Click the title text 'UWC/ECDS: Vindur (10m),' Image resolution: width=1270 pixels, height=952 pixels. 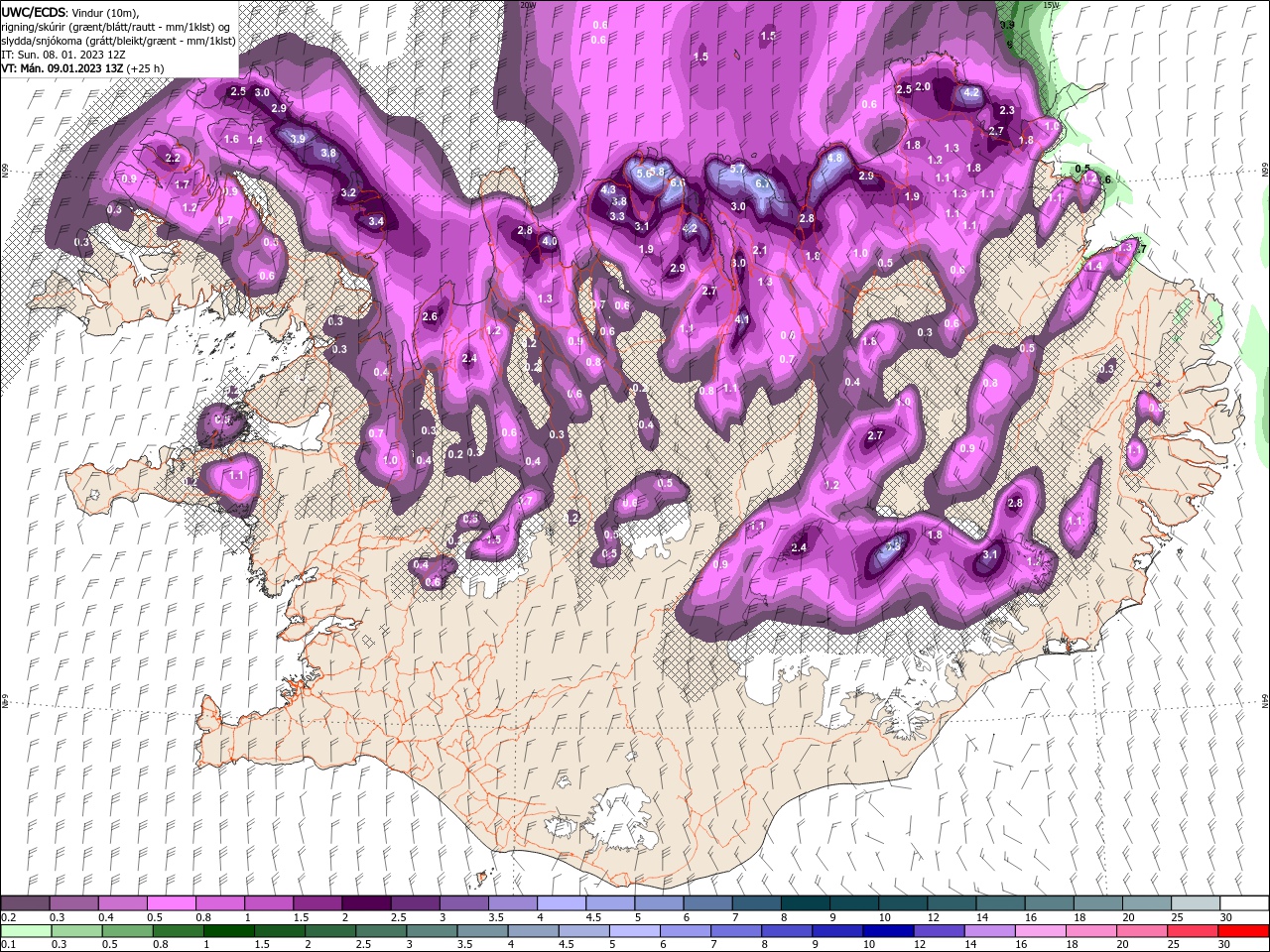pyautogui.click(x=70, y=12)
